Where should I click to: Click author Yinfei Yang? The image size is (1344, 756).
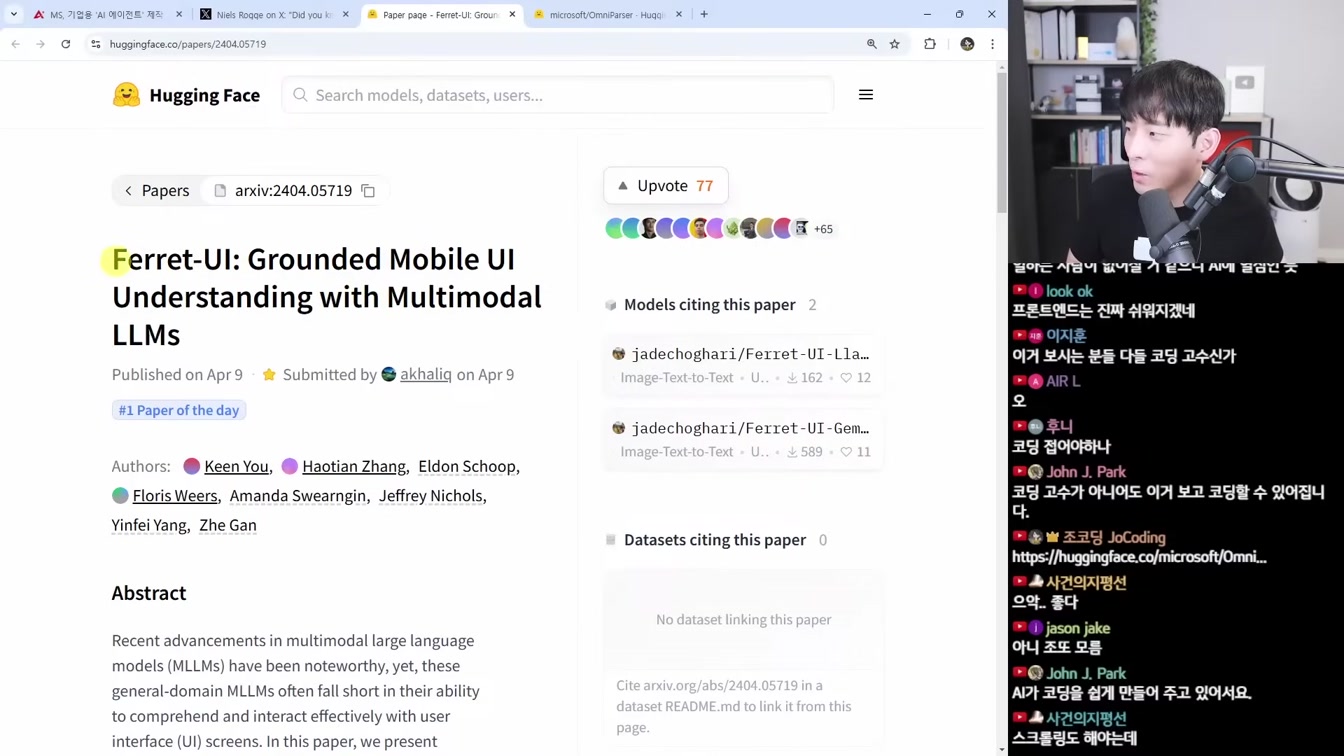pos(149,525)
